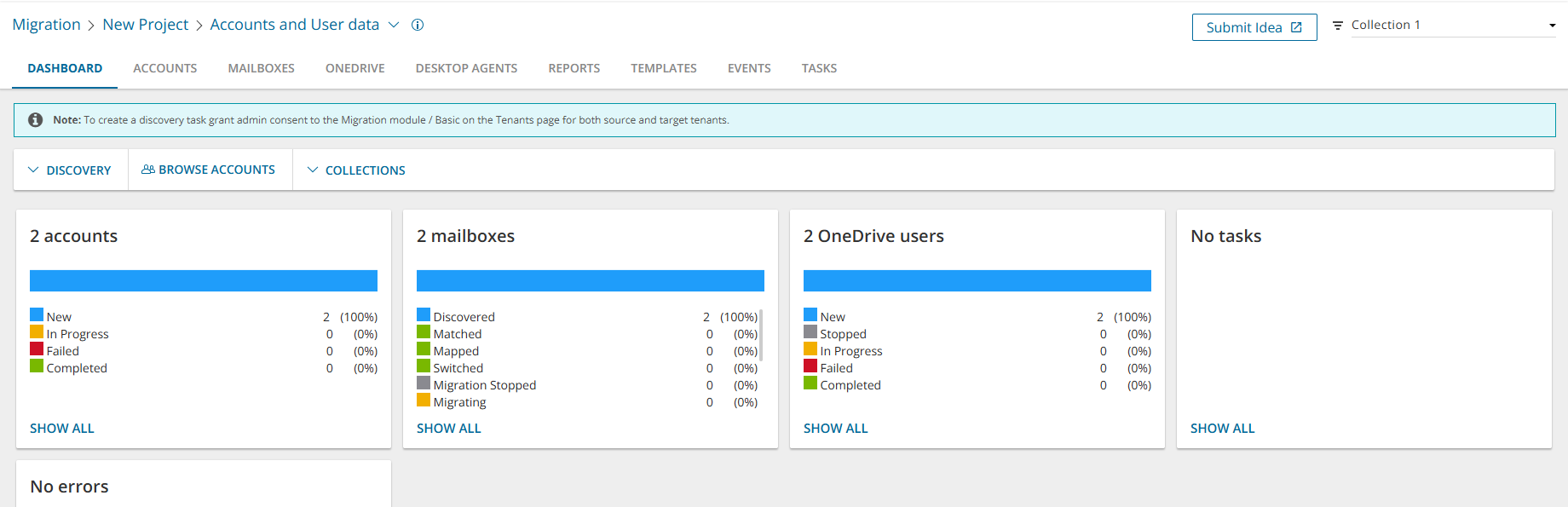Click Show All under 2 mailboxes
This screenshot has height=507, width=1568.
[x=449, y=429]
